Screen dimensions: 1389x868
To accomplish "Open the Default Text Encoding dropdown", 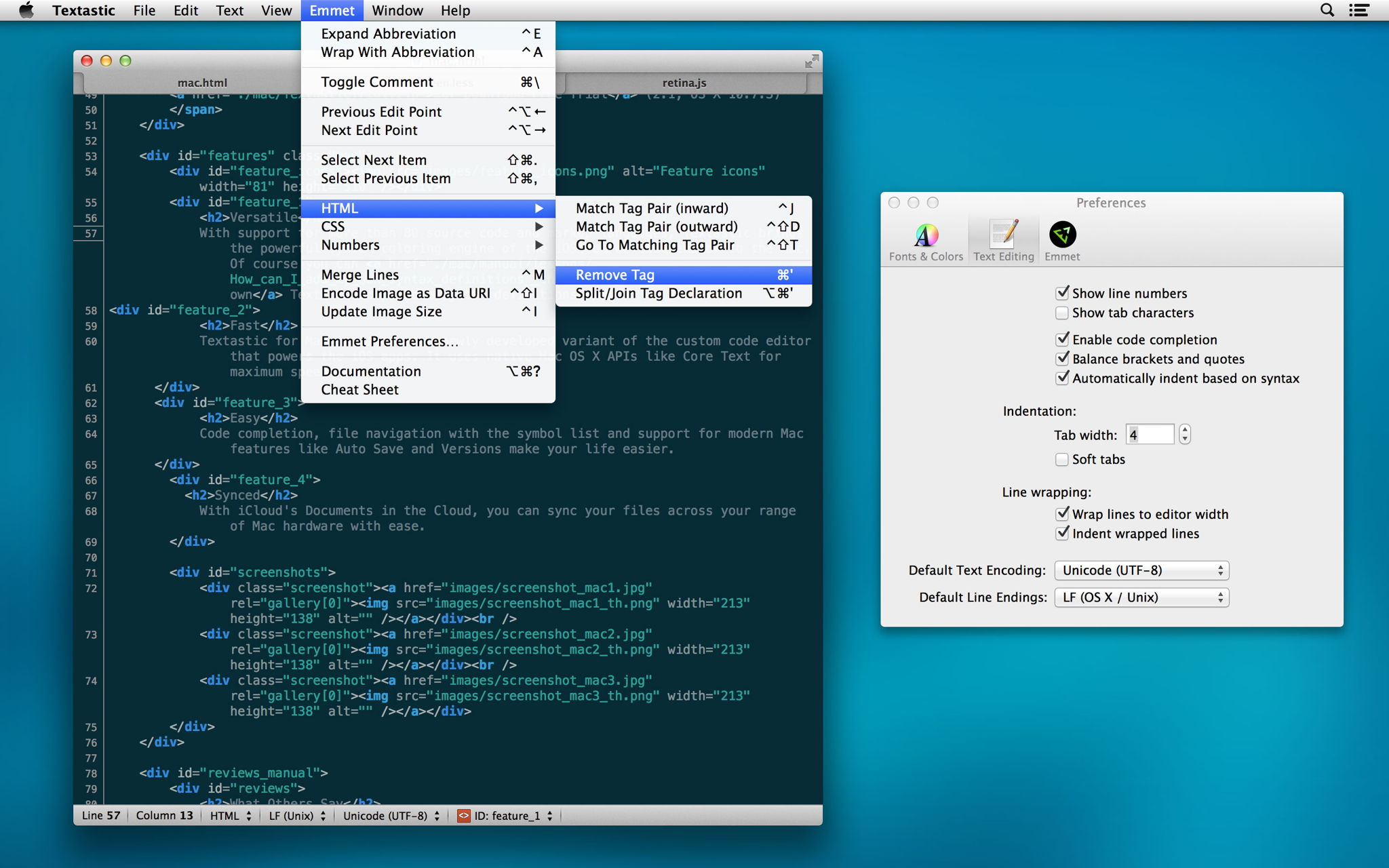I will (1141, 570).
